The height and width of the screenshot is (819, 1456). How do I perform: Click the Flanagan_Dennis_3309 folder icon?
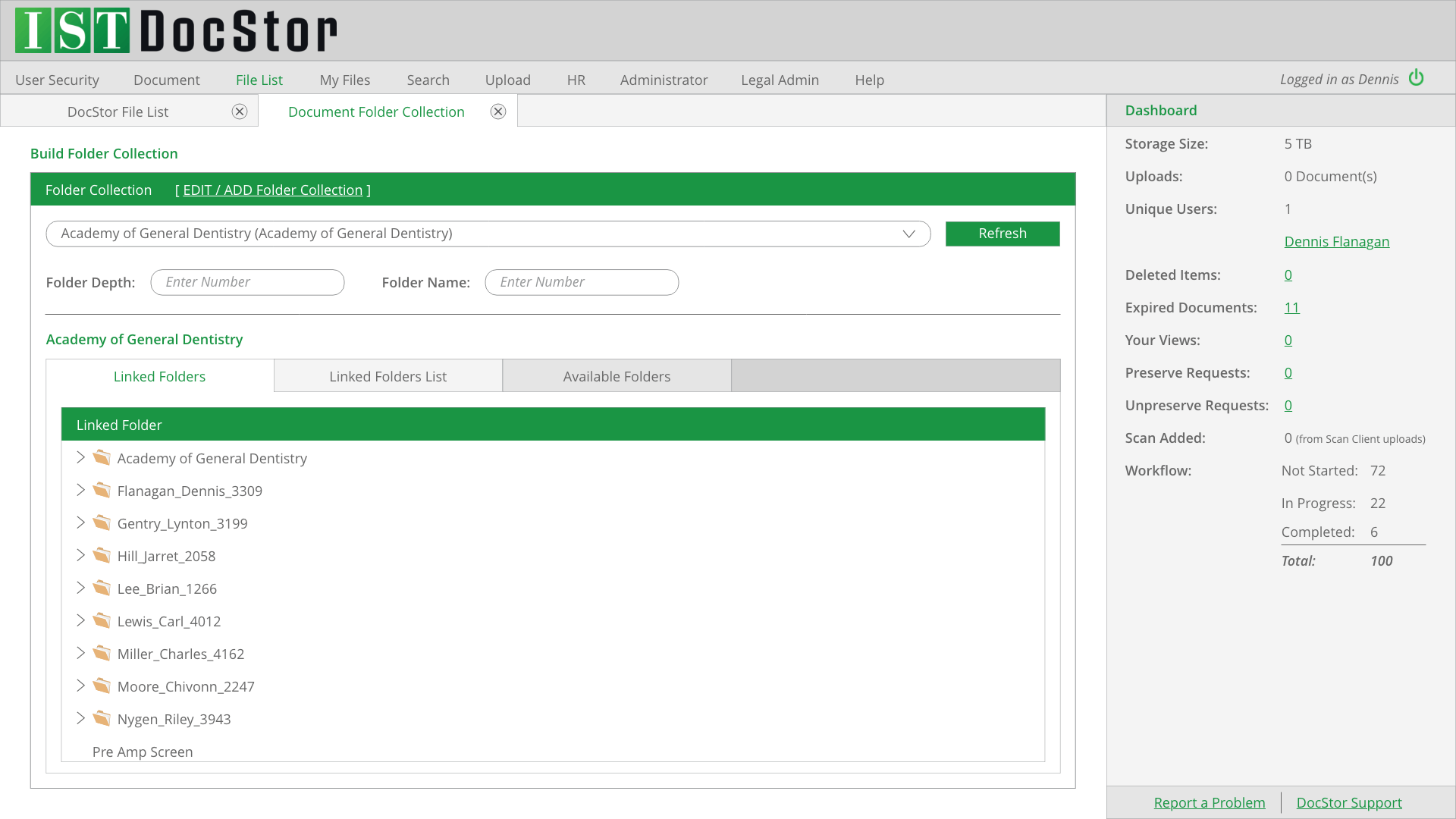[102, 490]
